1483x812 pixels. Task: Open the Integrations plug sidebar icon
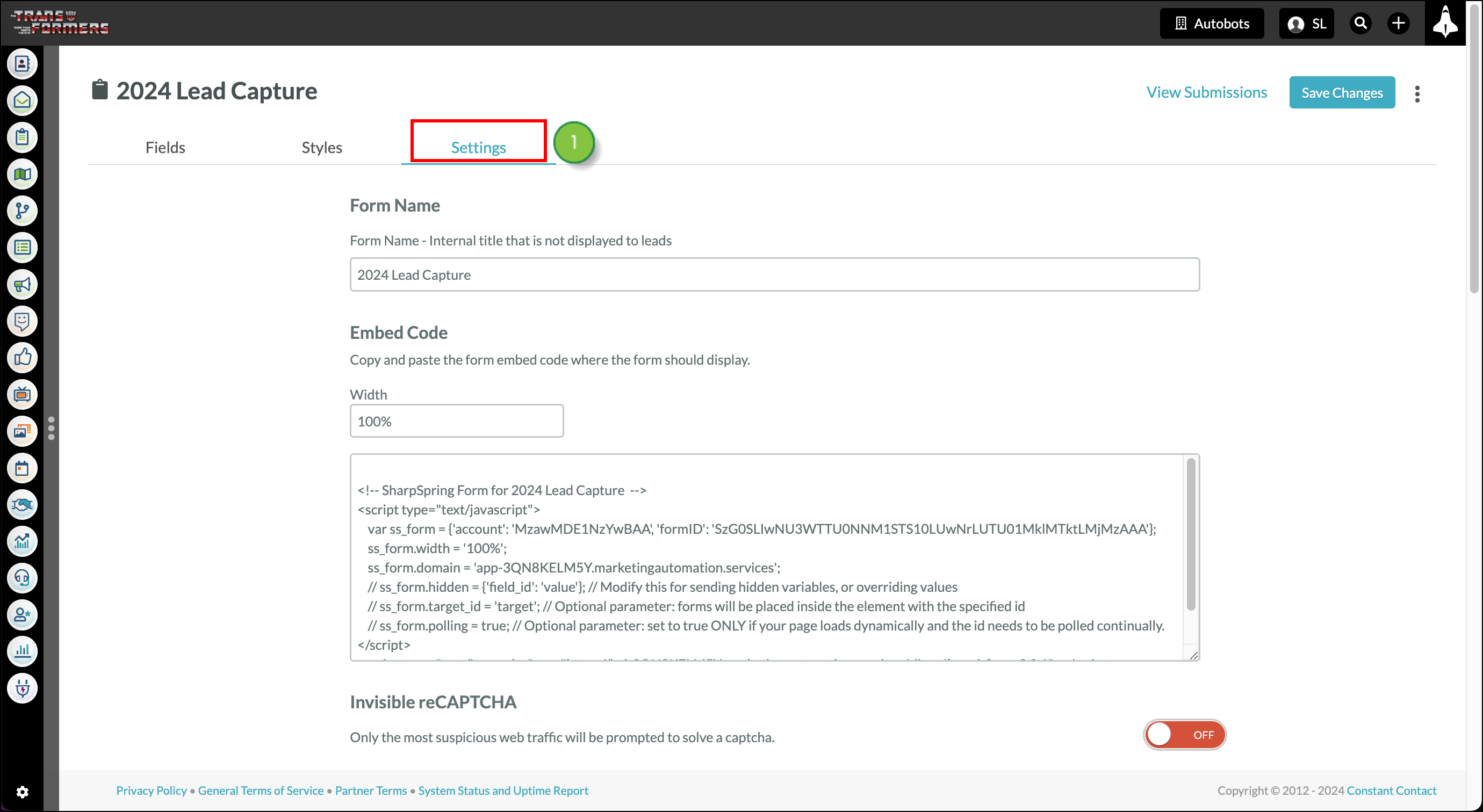coord(22,689)
